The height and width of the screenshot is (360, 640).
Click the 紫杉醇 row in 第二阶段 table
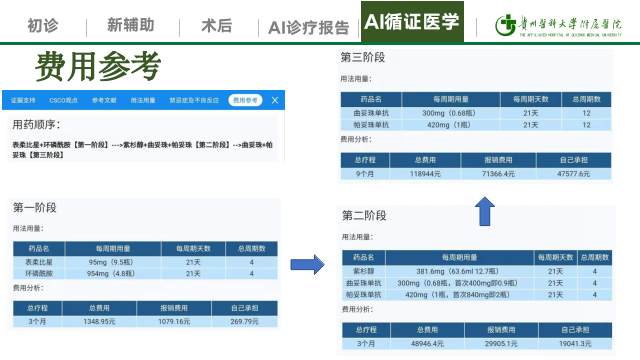pyautogui.click(x=477, y=271)
